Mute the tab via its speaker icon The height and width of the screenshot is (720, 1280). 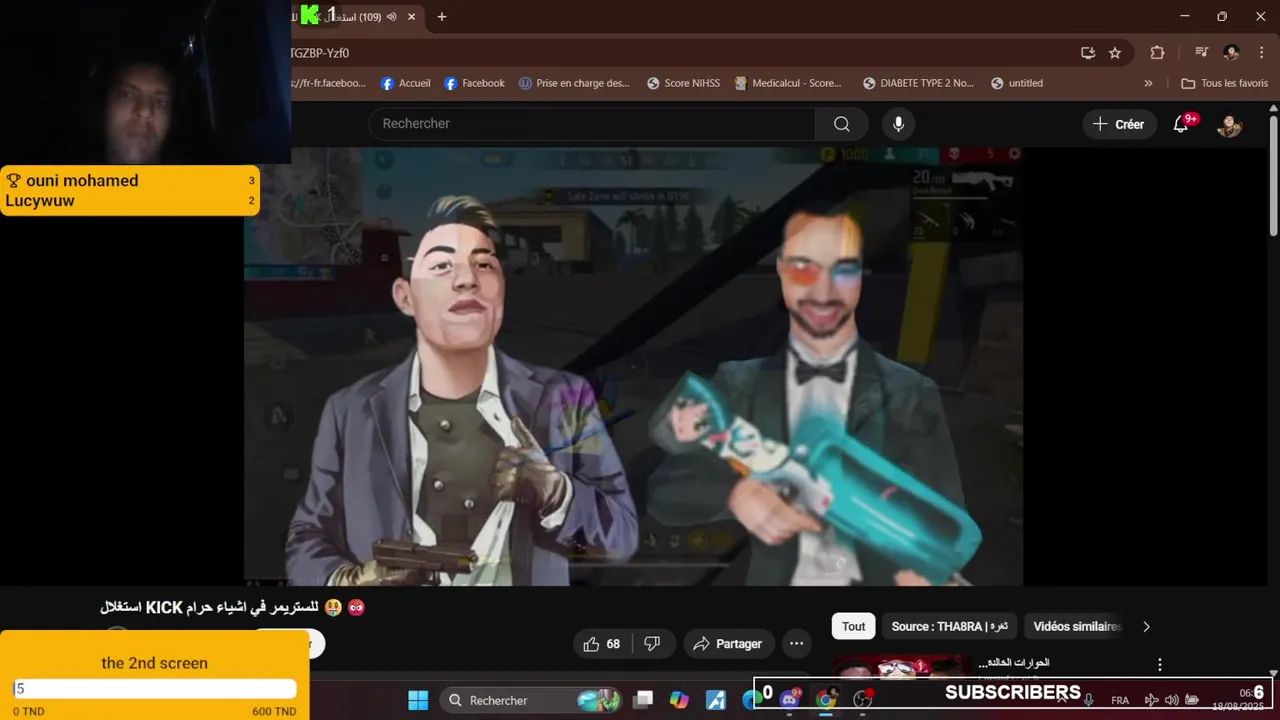point(391,17)
